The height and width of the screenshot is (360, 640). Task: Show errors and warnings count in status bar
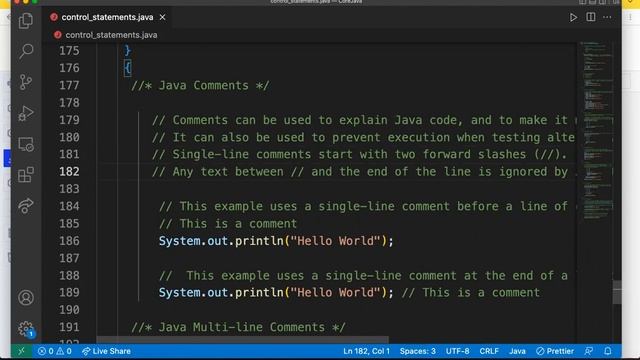(x=55, y=351)
